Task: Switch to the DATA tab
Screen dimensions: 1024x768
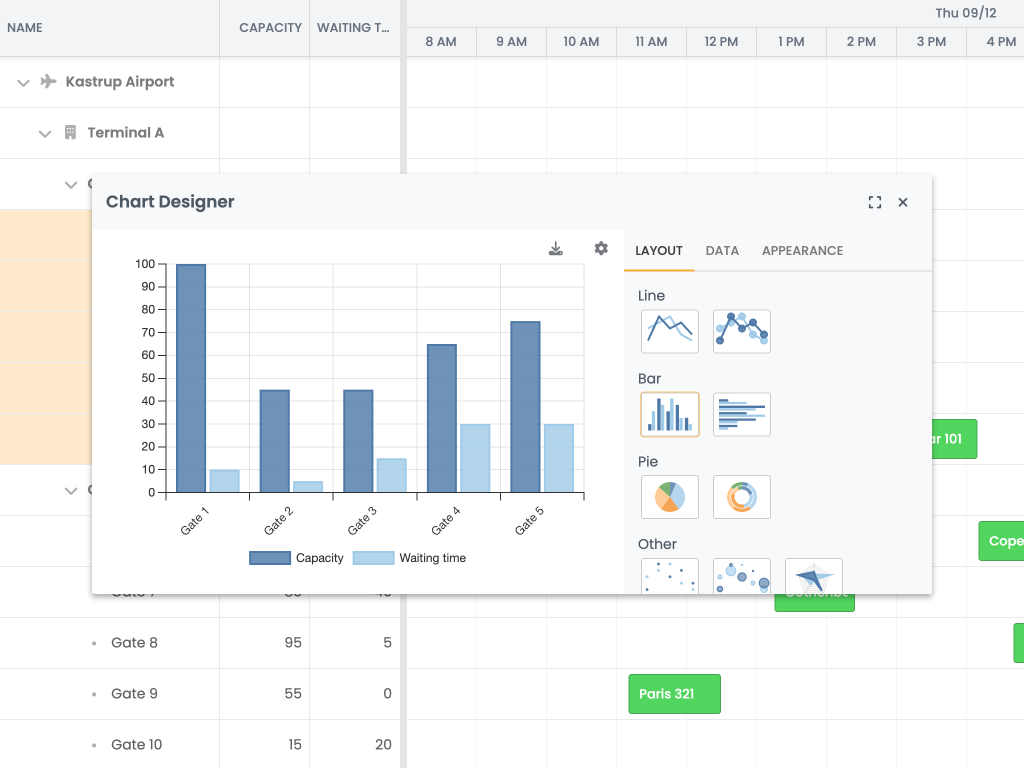Action: coord(722,251)
